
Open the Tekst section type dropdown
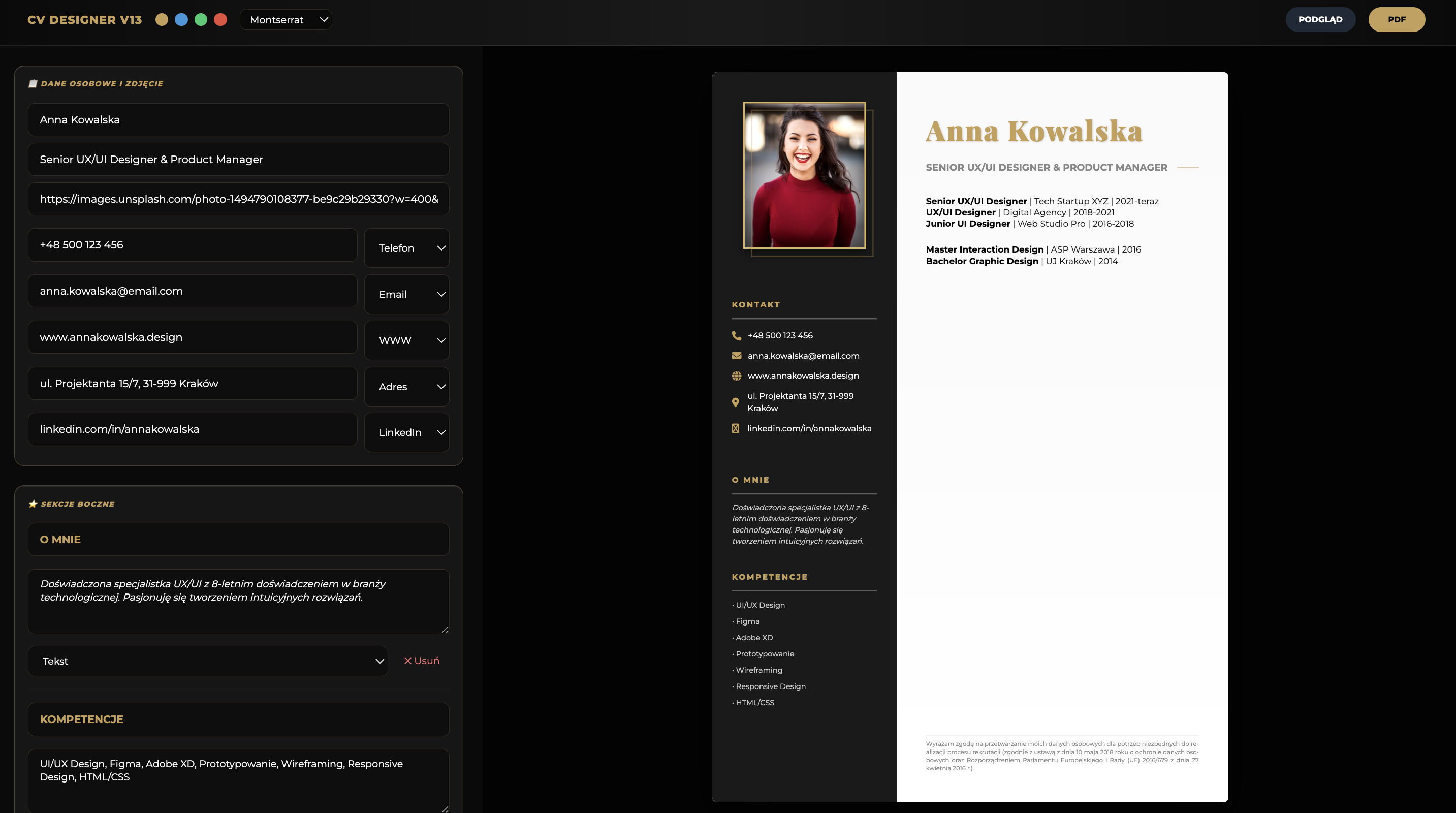tap(208, 661)
